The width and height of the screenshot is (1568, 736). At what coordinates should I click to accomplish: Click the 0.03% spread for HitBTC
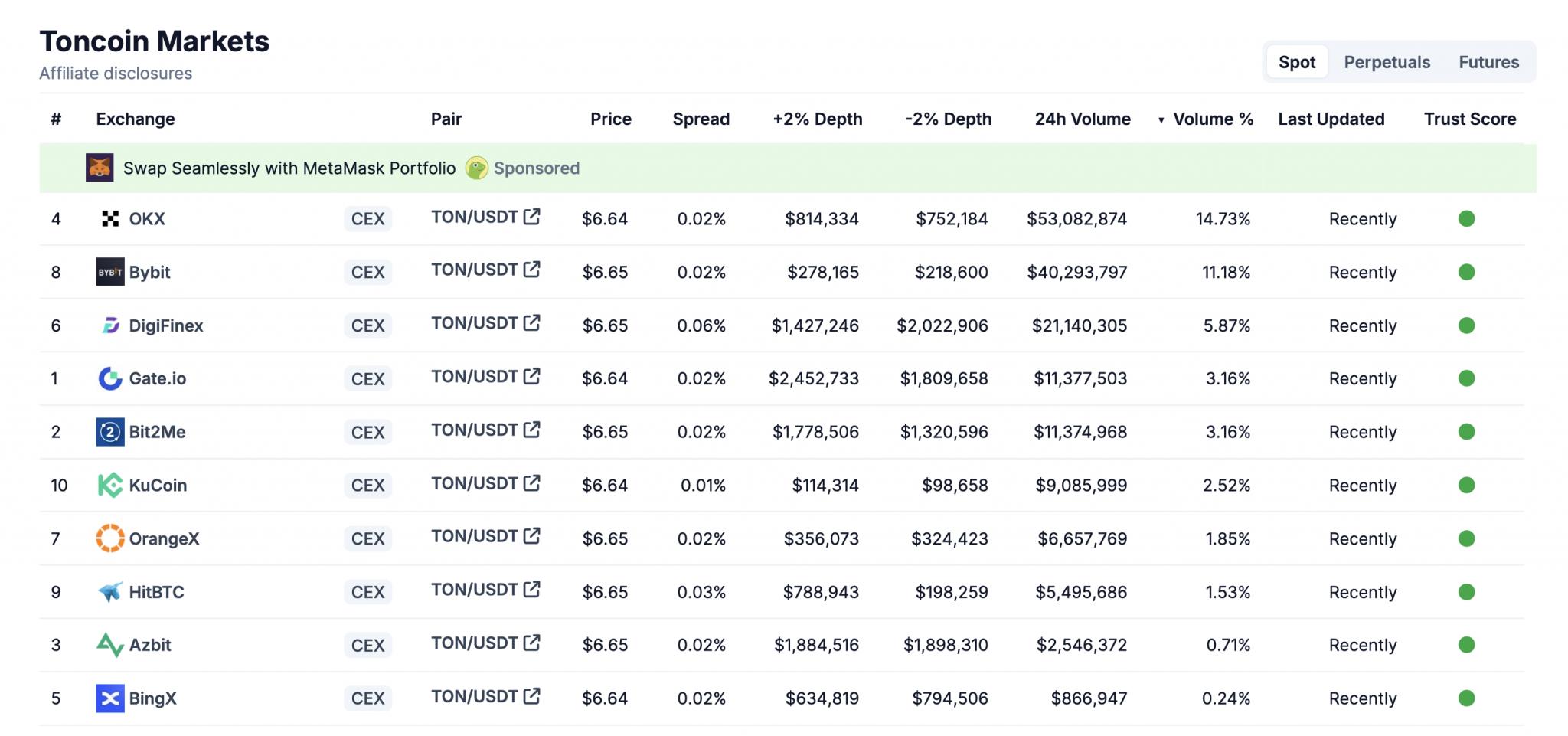click(x=701, y=592)
